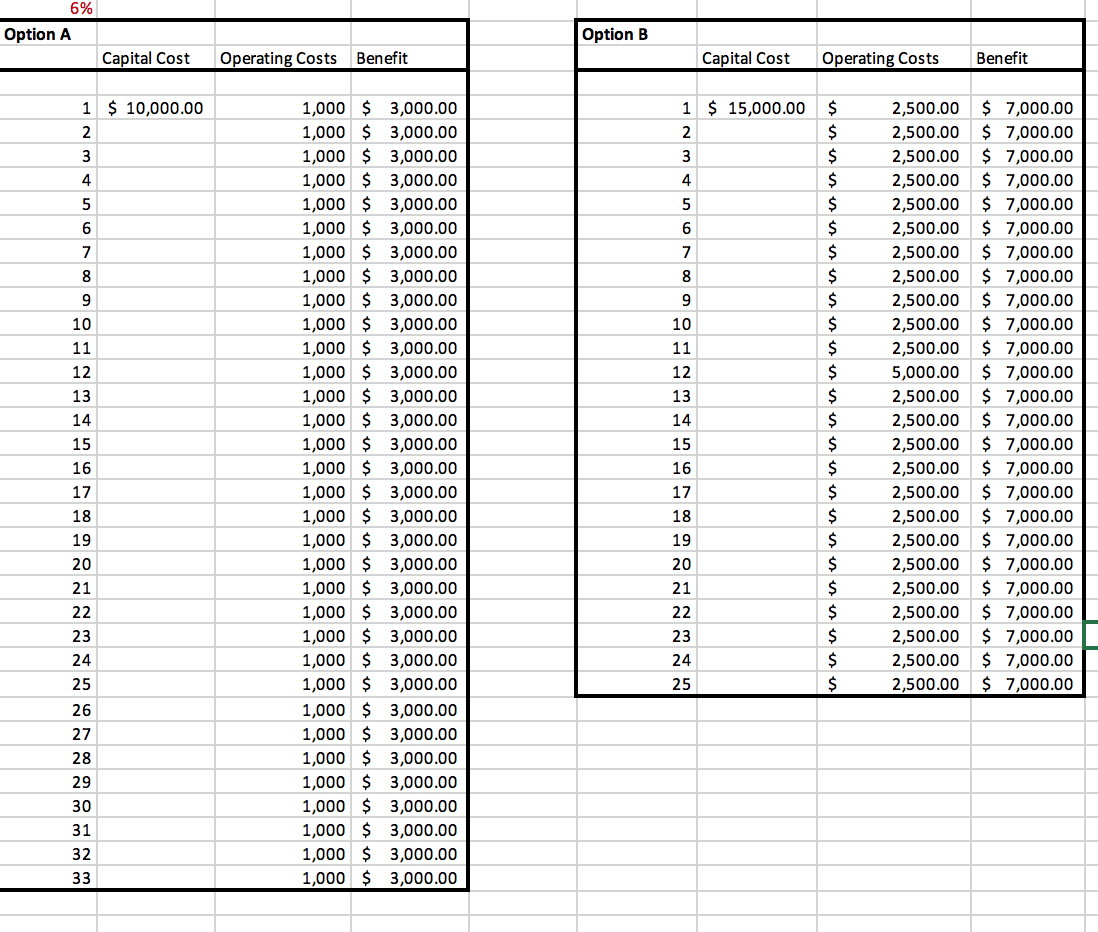Click the Option A header cell
The image size is (1098, 932).
[48, 34]
